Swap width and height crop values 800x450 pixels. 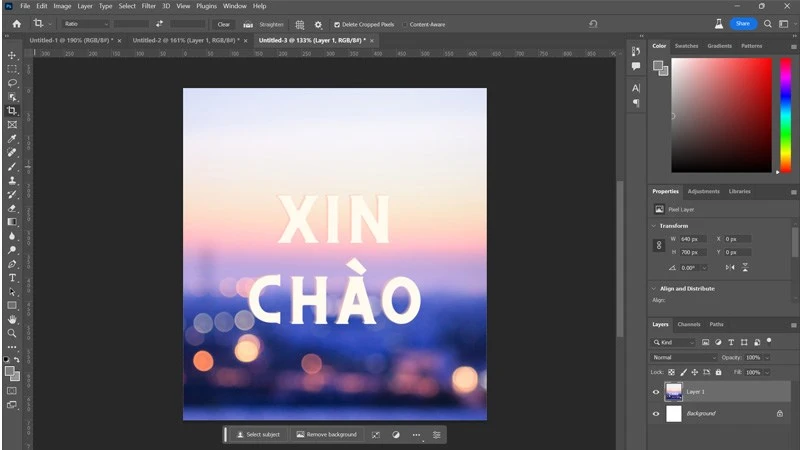[160, 24]
